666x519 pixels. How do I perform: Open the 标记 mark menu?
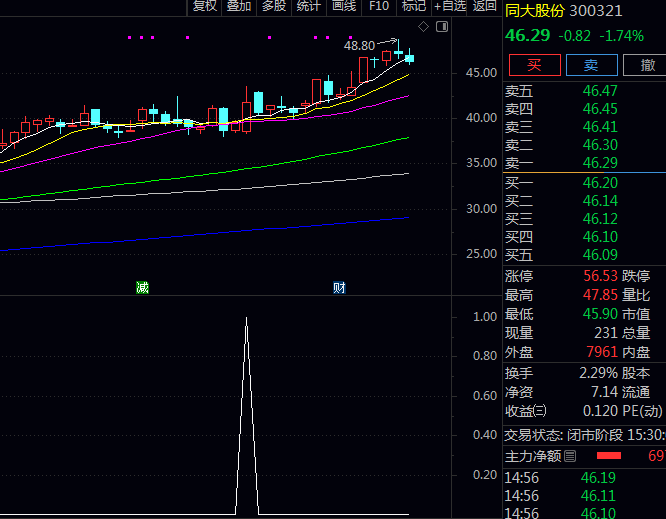pos(413,6)
